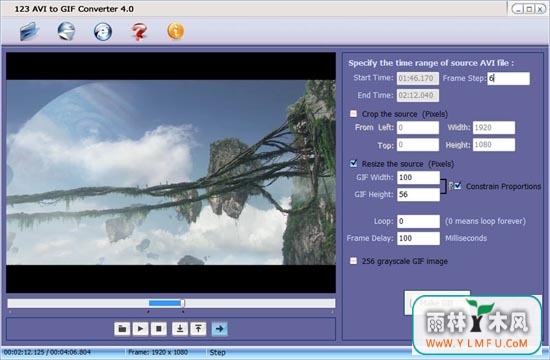Click the crop Height field showing 1080
550x360 pixels.
click(x=494, y=145)
